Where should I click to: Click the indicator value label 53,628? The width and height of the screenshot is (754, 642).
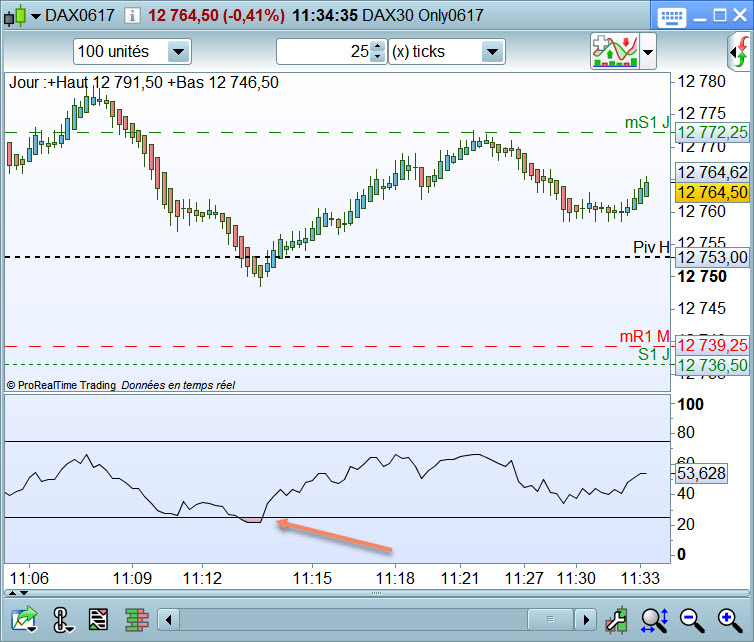(702, 473)
